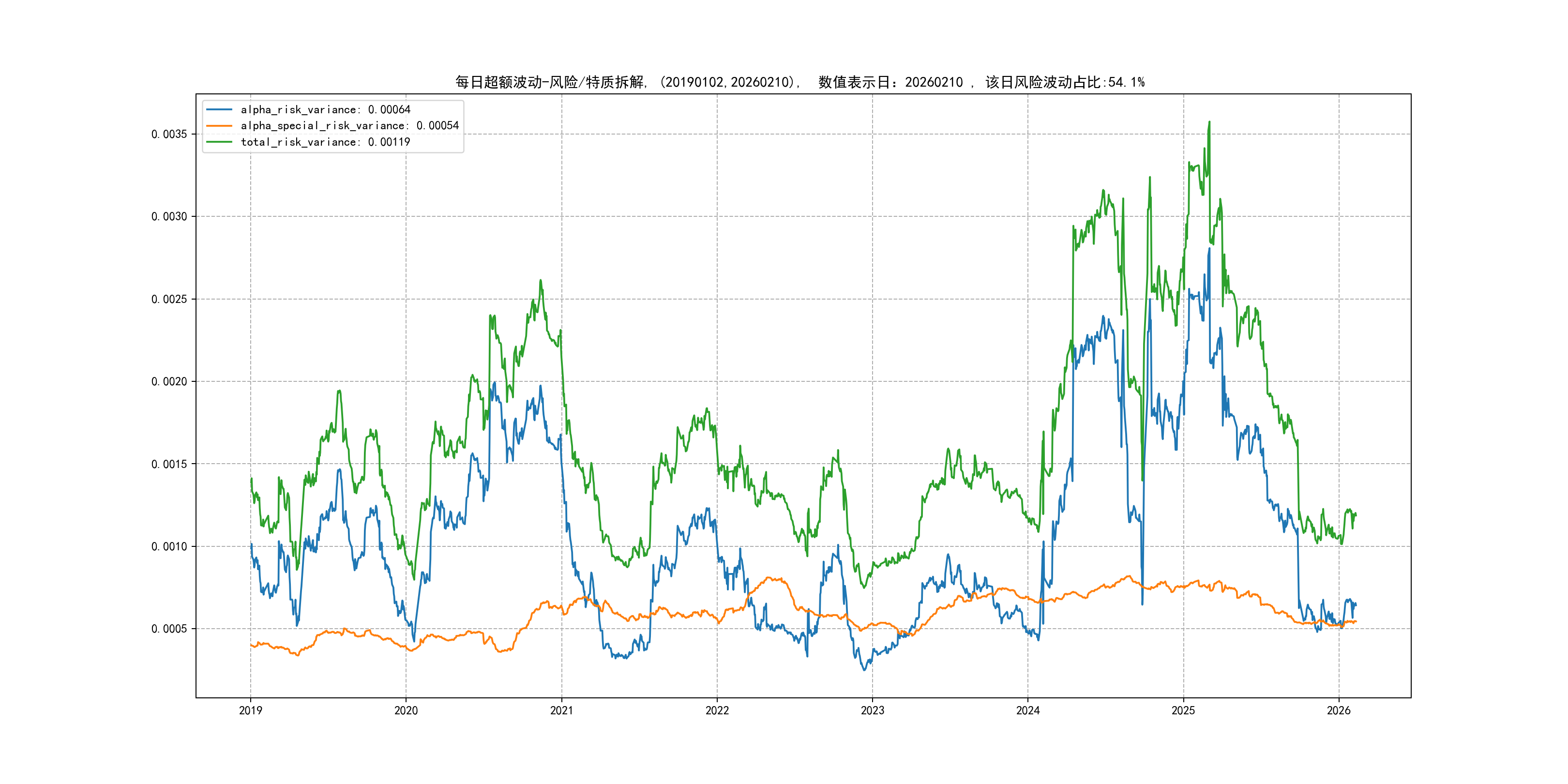Image resolution: width=1568 pixels, height=784 pixels.
Task: Click the green line's highest peak in 2025
Action: pos(1209,122)
